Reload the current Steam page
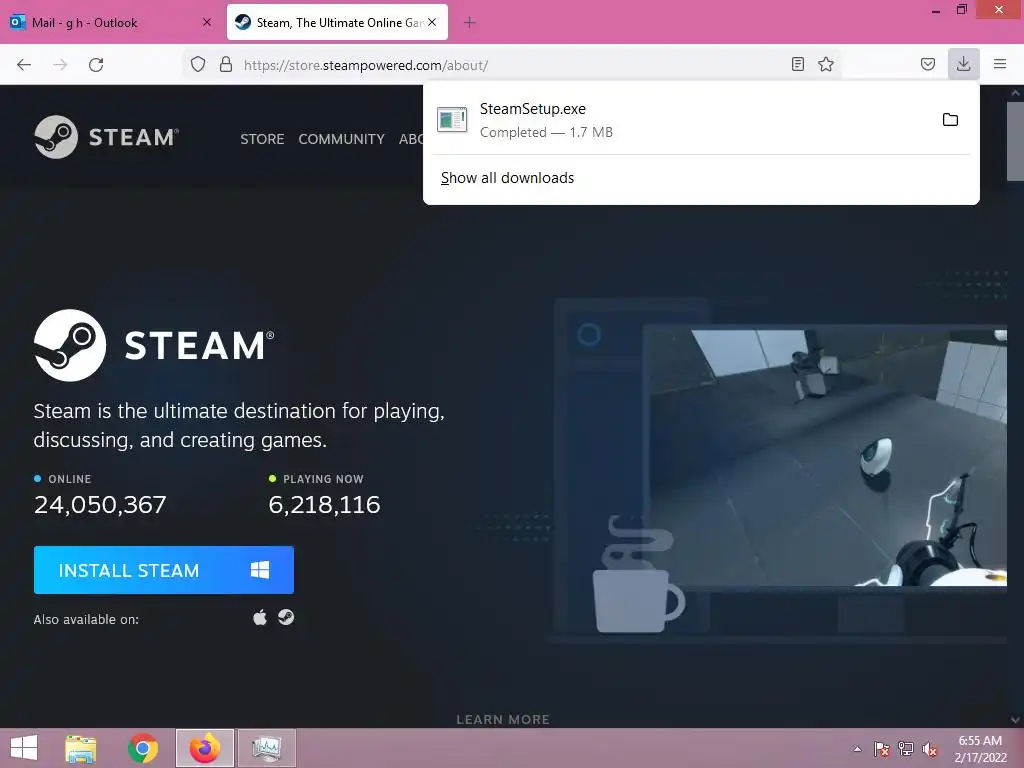The image size is (1024, 768). click(x=96, y=65)
